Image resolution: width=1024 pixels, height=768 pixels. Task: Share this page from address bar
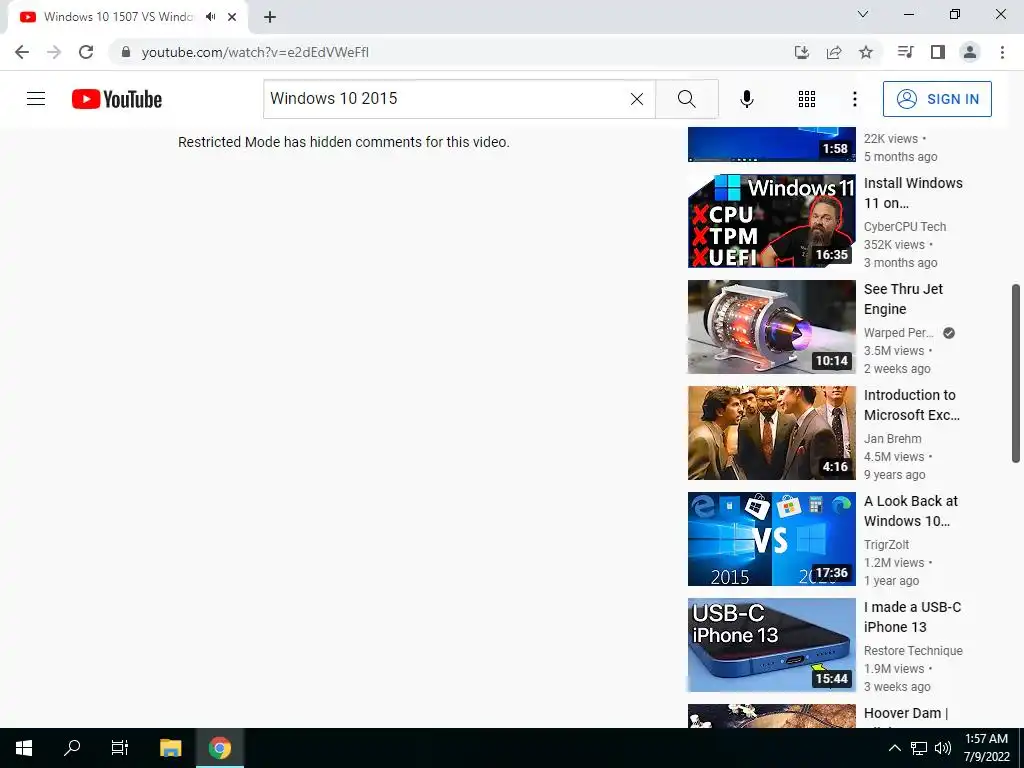(x=834, y=52)
